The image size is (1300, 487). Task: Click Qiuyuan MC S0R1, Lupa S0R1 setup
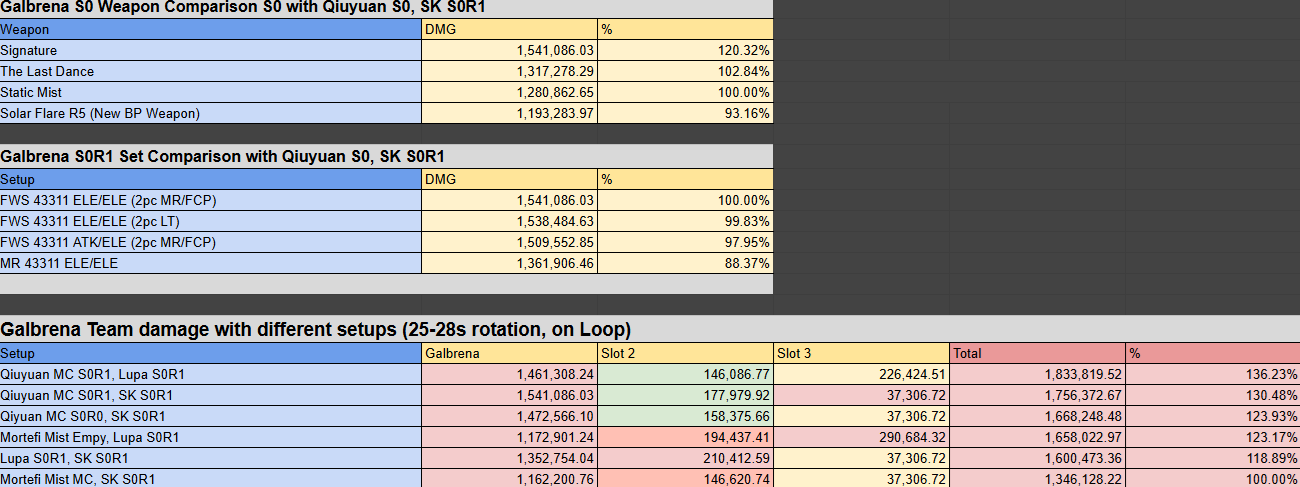pyautogui.click(x=210, y=374)
